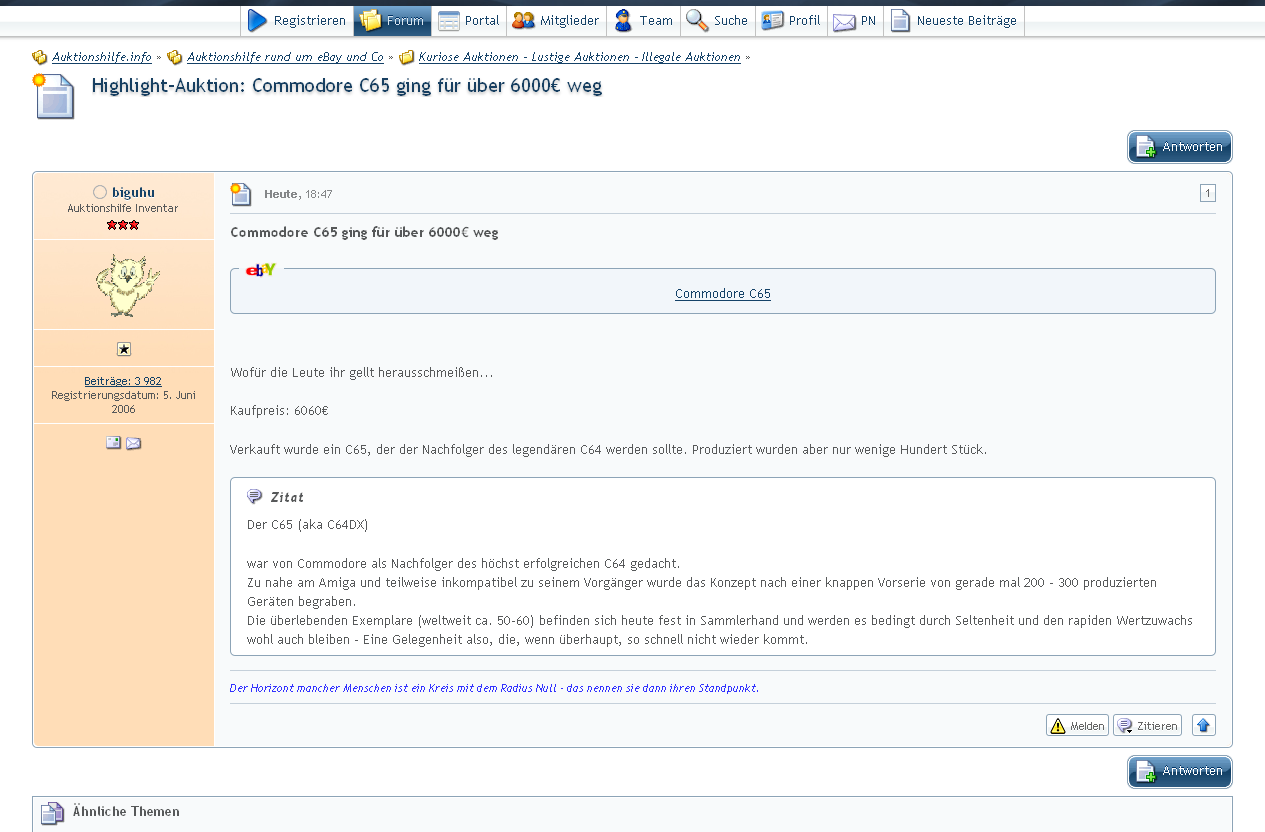Open user profile of biguhu

pyautogui.click(x=133, y=192)
